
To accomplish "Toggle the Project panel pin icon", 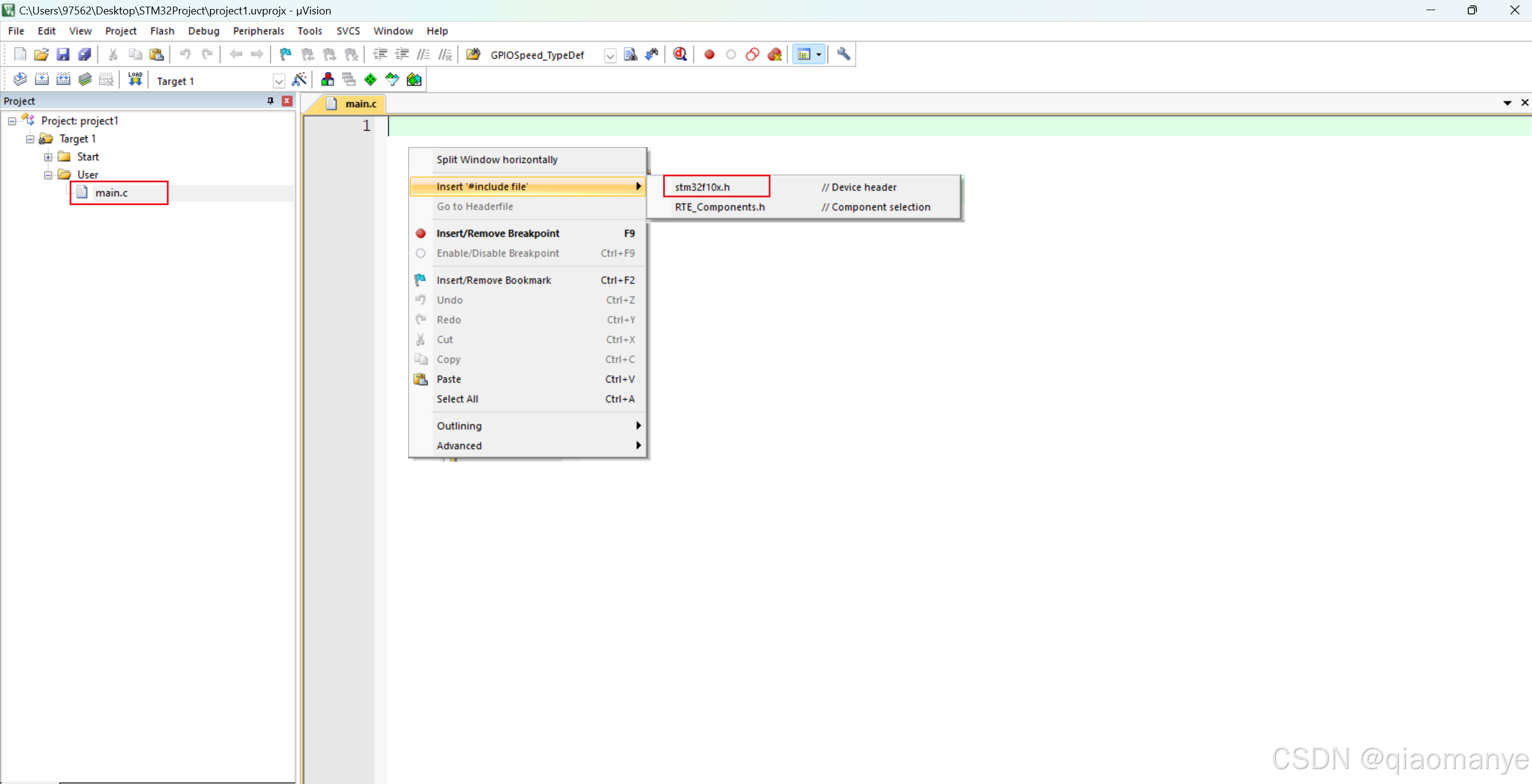I will pyautogui.click(x=270, y=101).
